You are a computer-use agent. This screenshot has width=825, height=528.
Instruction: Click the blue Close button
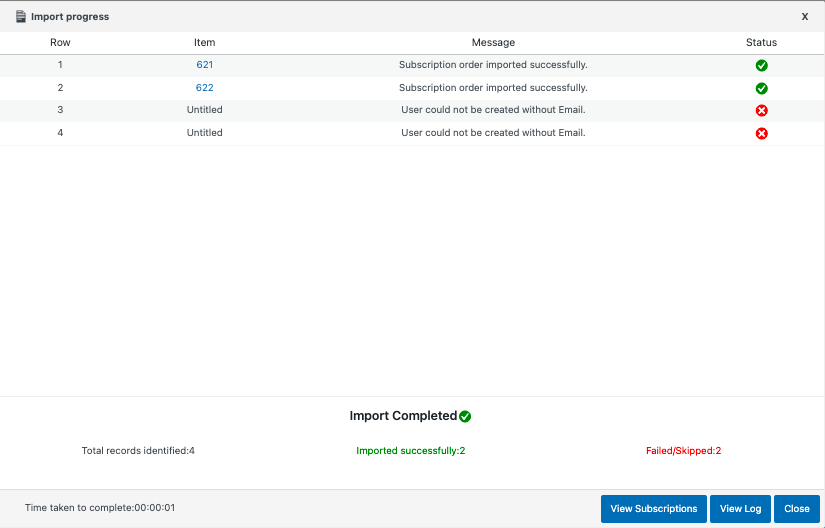click(797, 509)
